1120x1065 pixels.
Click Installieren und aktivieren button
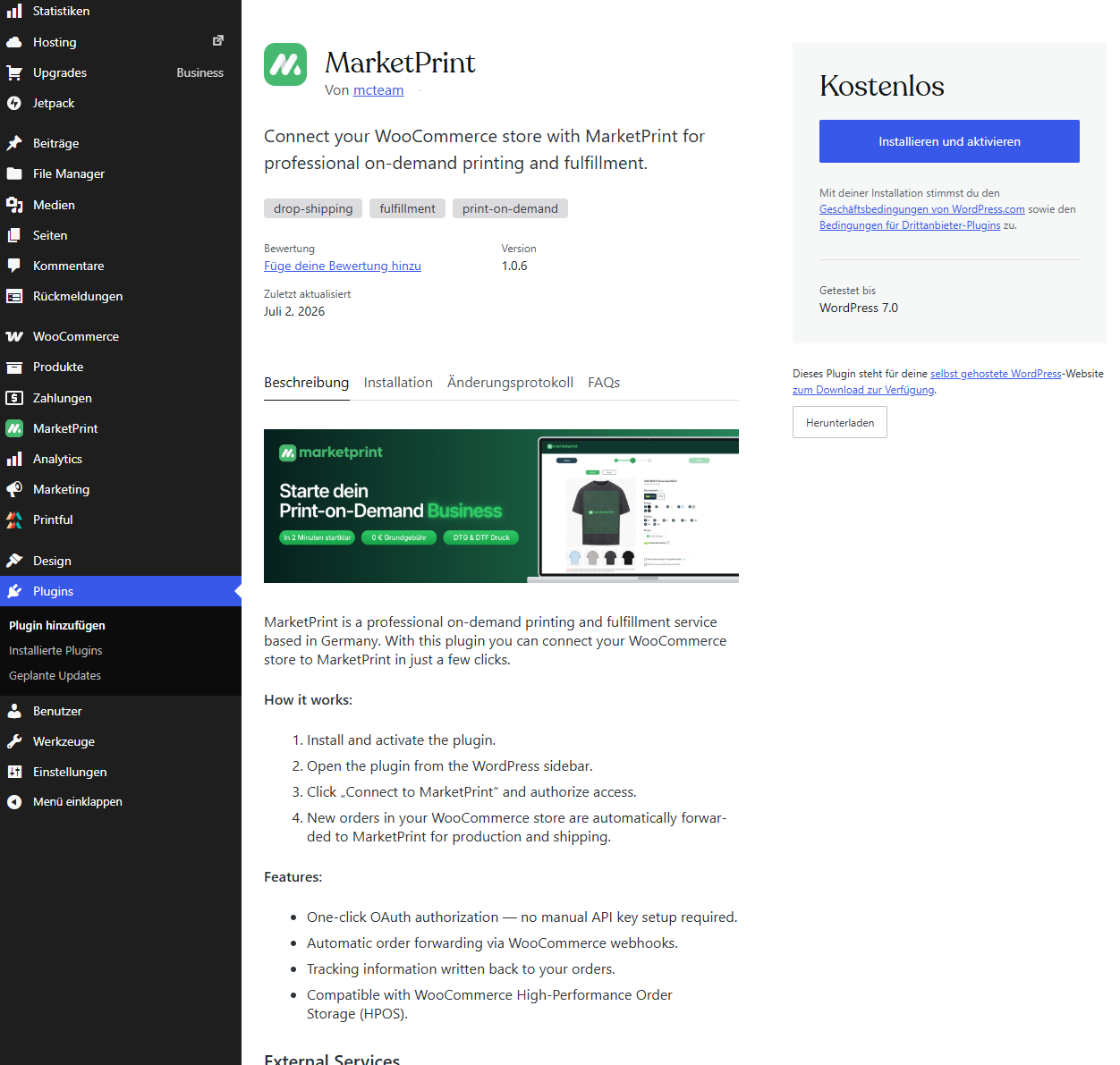(x=949, y=141)
